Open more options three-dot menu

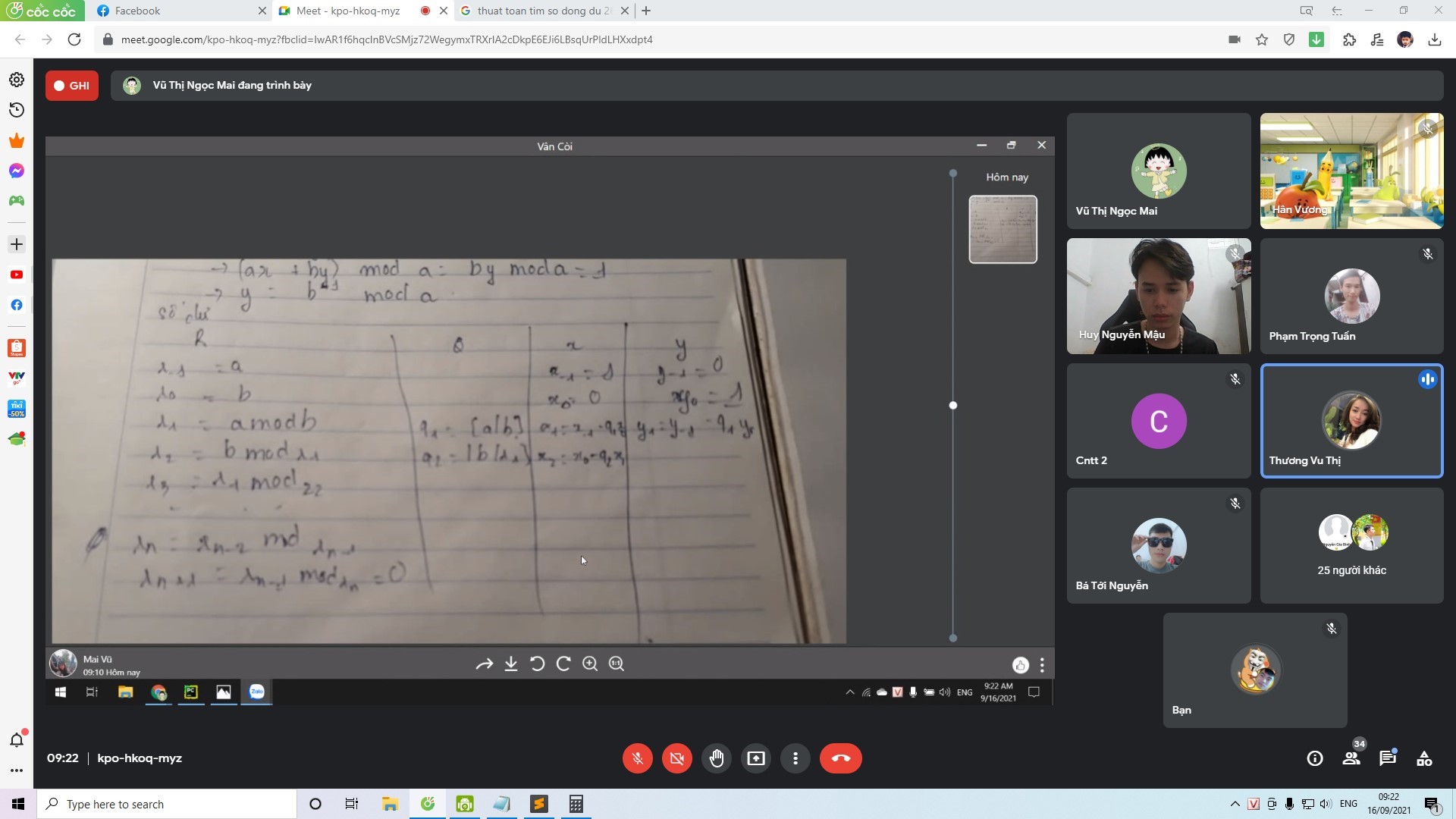click(795, 758)
